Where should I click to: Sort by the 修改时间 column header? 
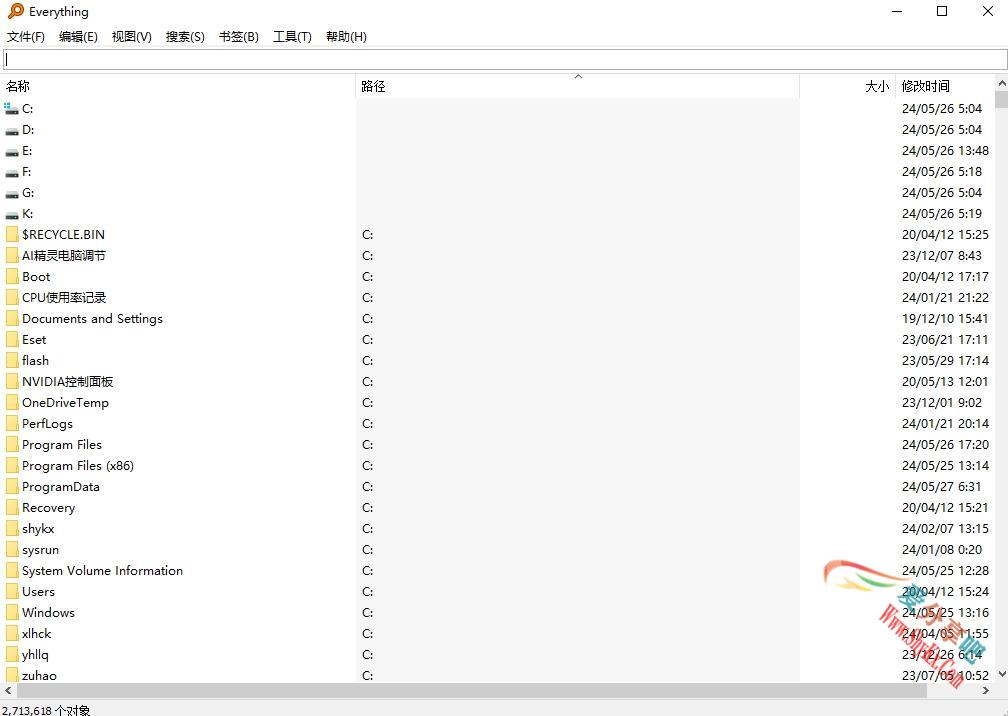(x=945, y=86)
